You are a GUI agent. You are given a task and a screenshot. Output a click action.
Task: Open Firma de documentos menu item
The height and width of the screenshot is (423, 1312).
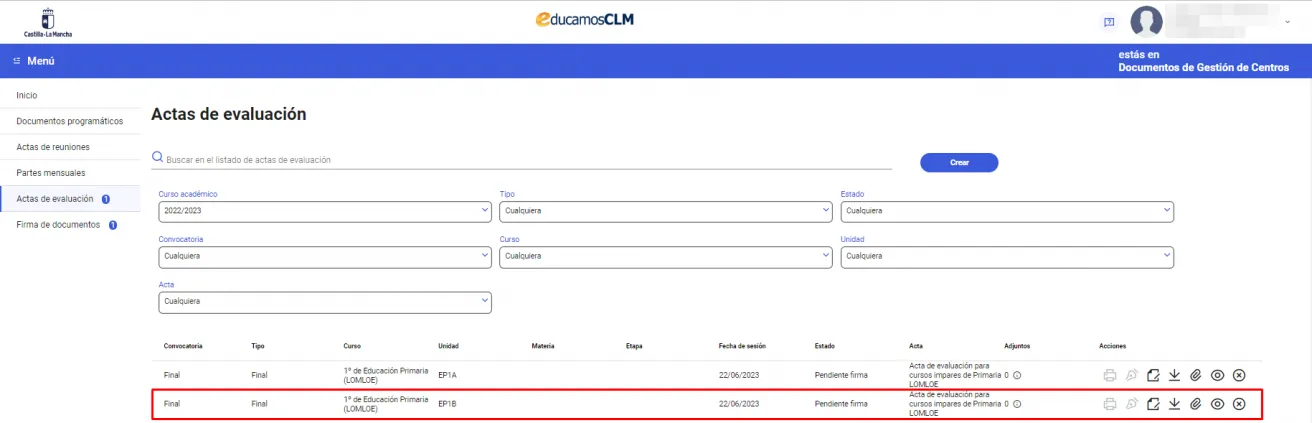pos(58,224)
